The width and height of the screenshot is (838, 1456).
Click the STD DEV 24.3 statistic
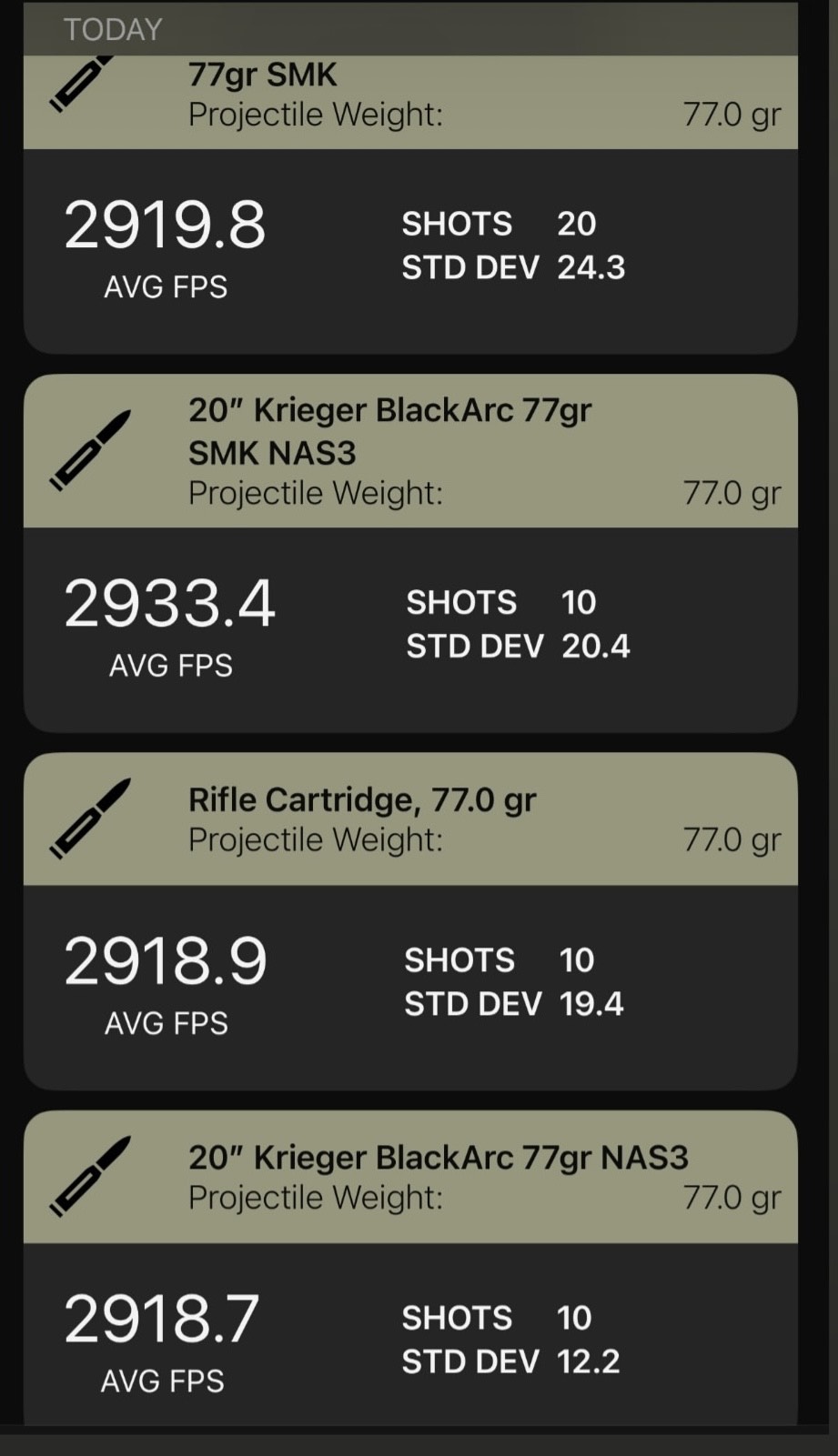coord(513,267)
